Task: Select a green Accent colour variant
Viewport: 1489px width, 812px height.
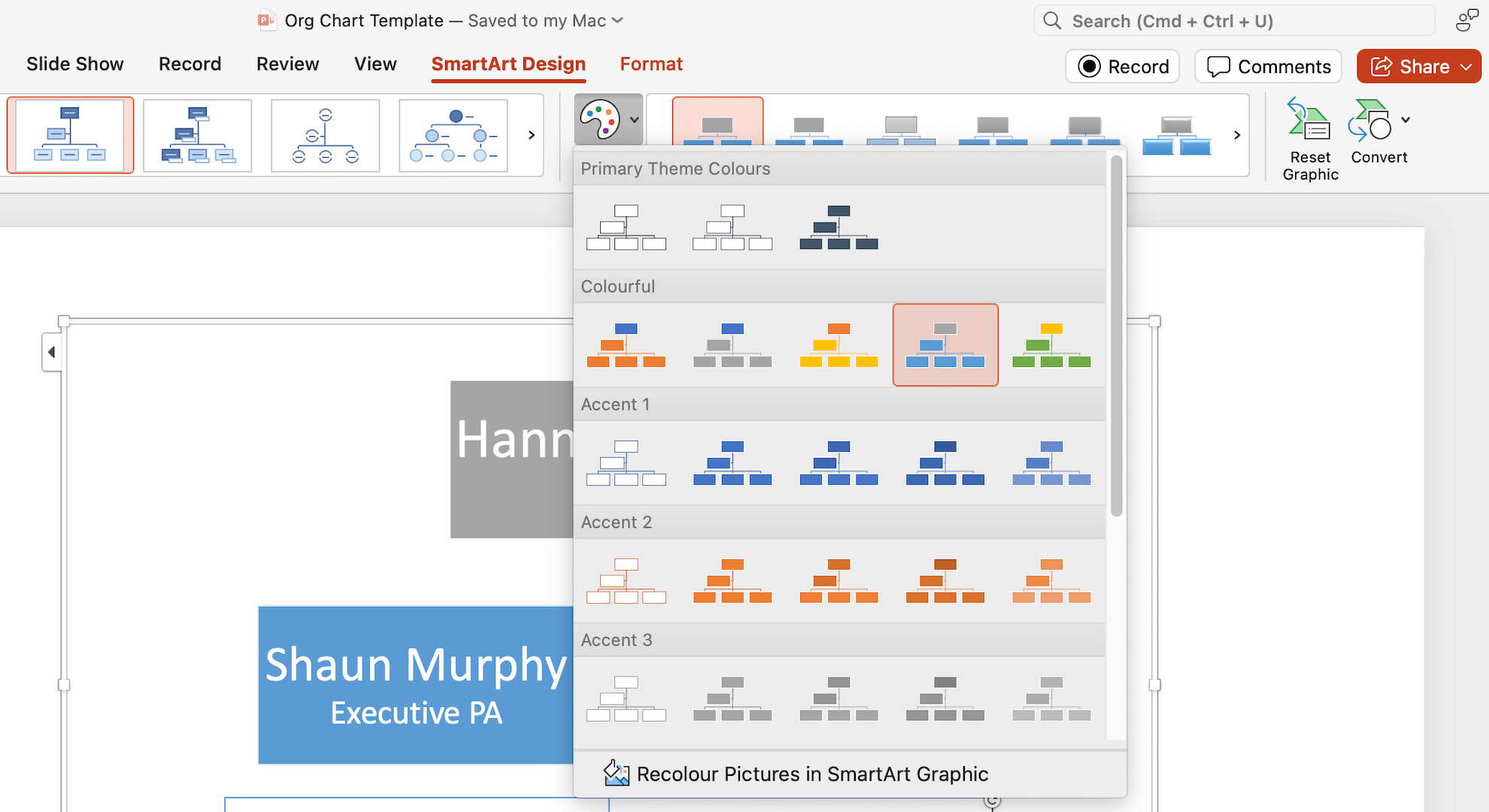Action: (1051, 344)
